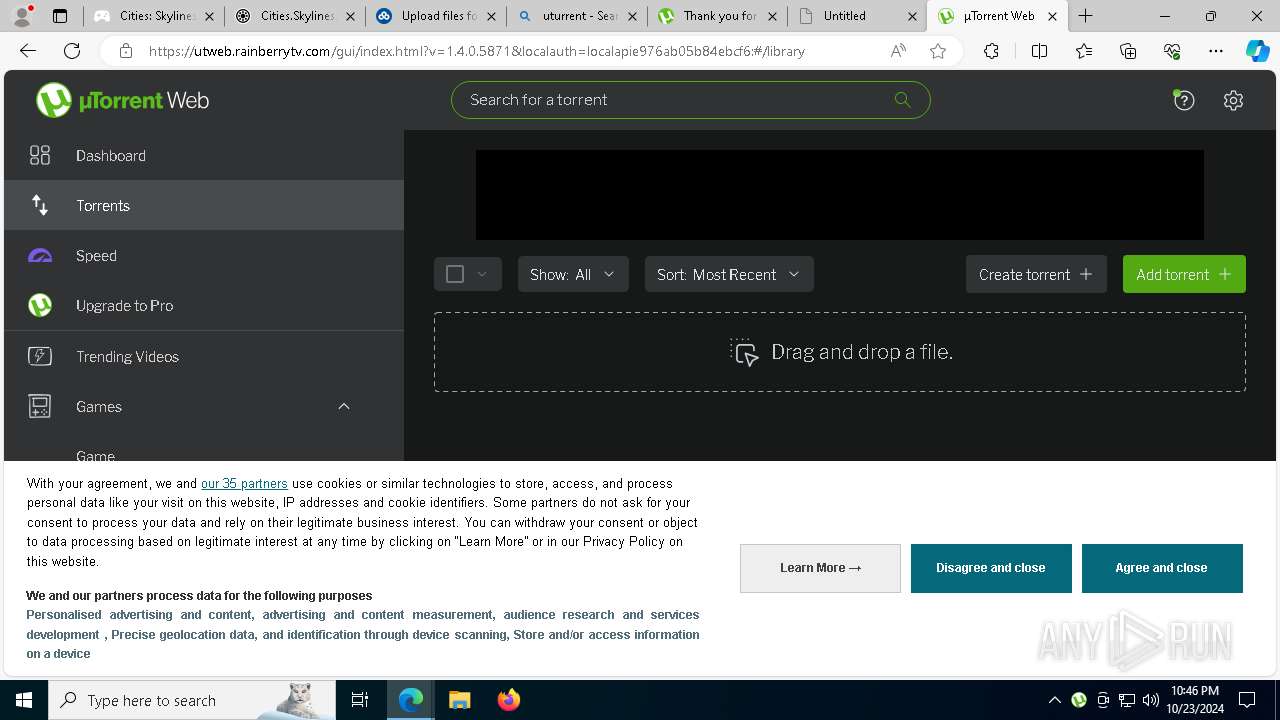Switch to Upload files tab
The image size is (1280, 720).
[435, 16]
